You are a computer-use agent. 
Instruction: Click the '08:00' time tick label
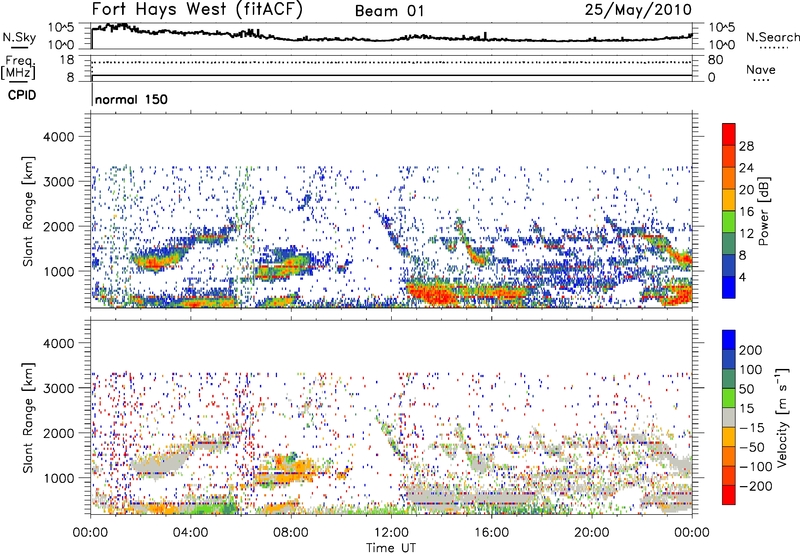(x=291, y=533)
